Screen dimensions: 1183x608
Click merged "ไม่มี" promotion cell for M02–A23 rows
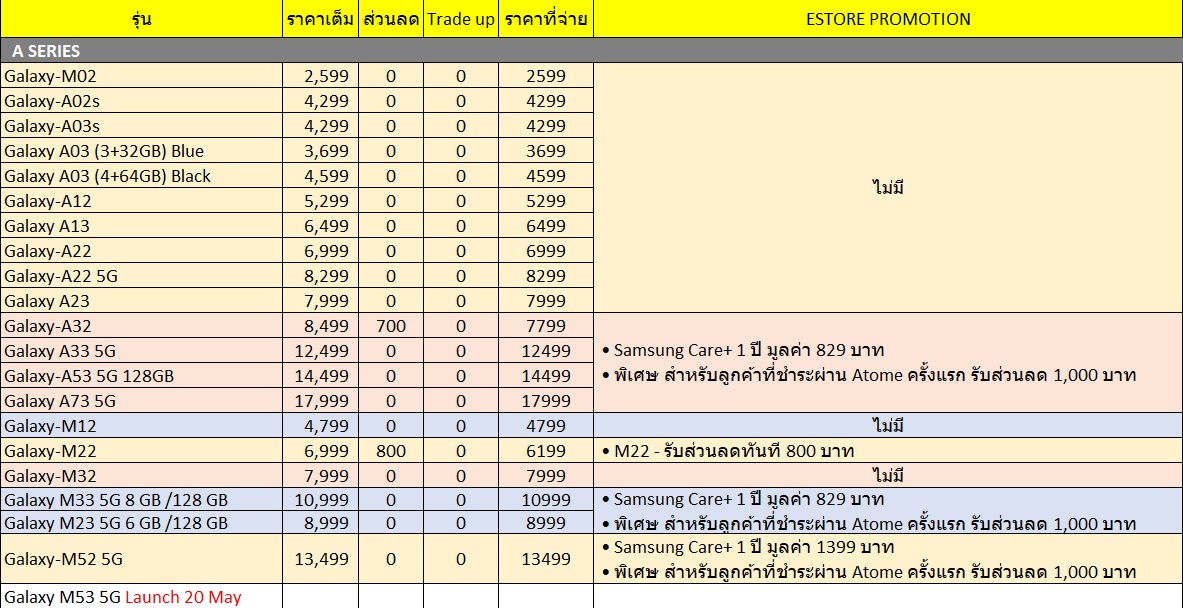point(888,188)
